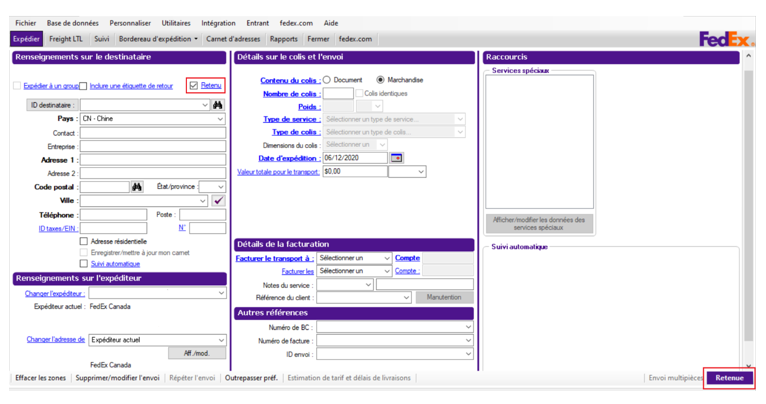Click Nombre de colis link
766x404 pixels.
tap(291, 93)
